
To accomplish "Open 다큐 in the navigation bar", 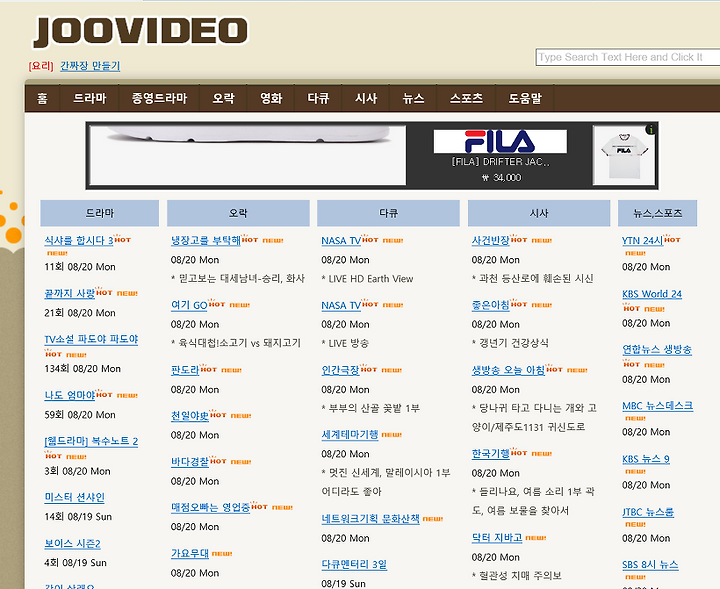I will pyautogui.click(x=318, y=98).
